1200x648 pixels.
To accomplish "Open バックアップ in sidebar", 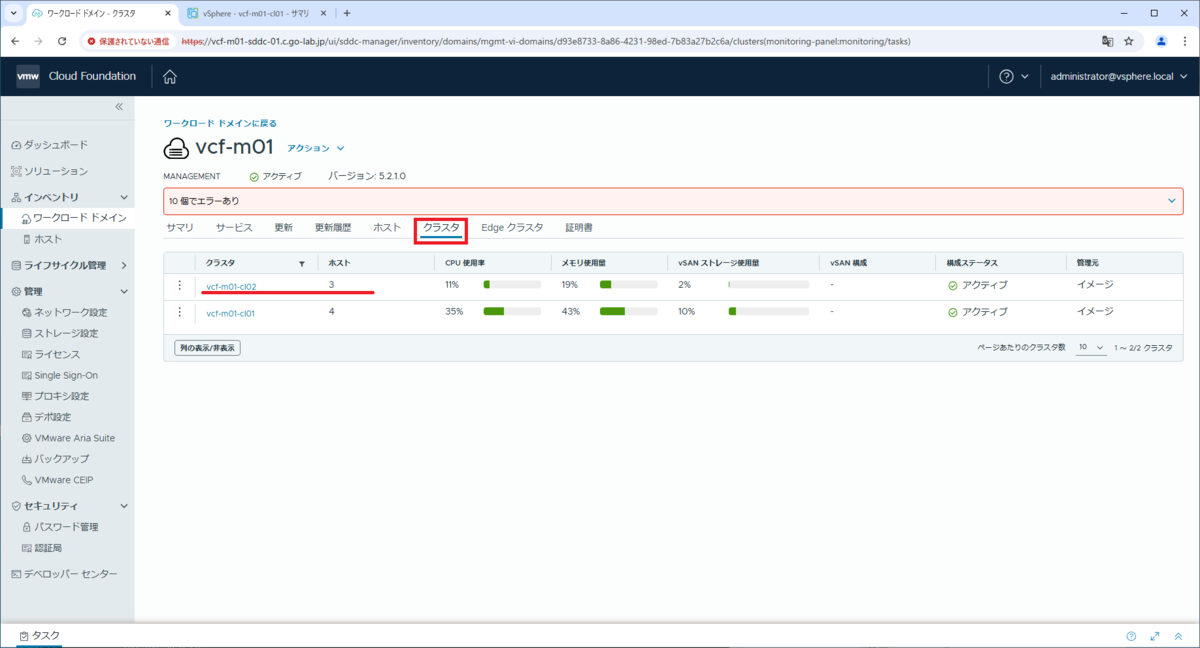I will (55, 458).
